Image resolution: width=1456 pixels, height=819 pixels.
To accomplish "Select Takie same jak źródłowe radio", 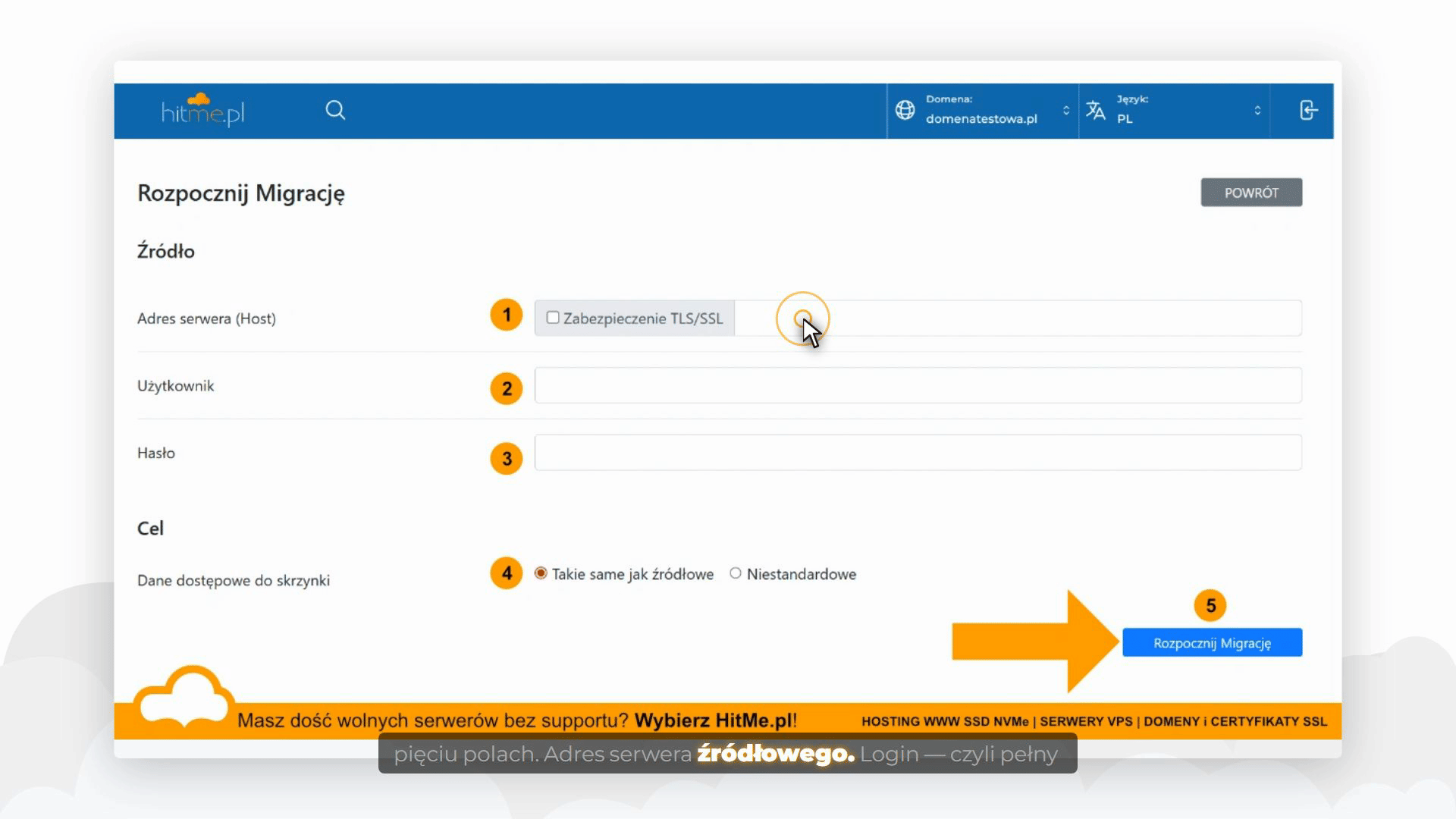I will (x=541, y=573).
